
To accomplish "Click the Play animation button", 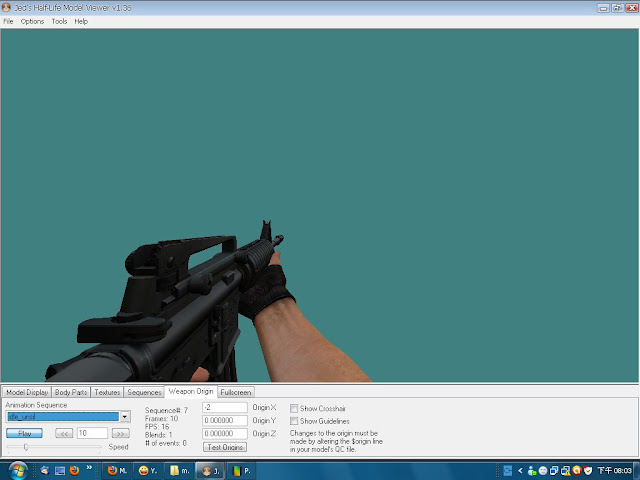I will (x=24, y=433).
